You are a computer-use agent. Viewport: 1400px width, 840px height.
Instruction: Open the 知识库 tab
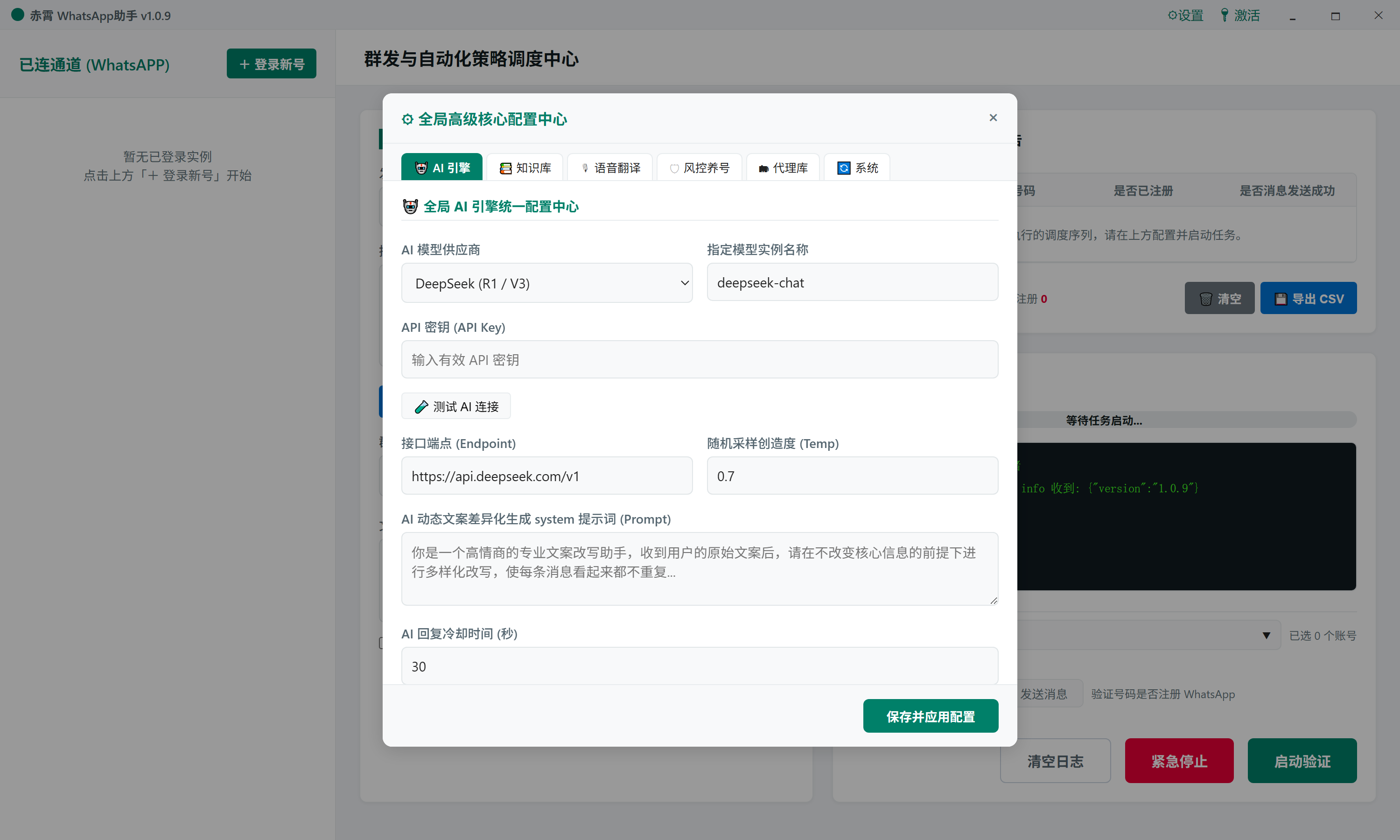tap(525, 168)
